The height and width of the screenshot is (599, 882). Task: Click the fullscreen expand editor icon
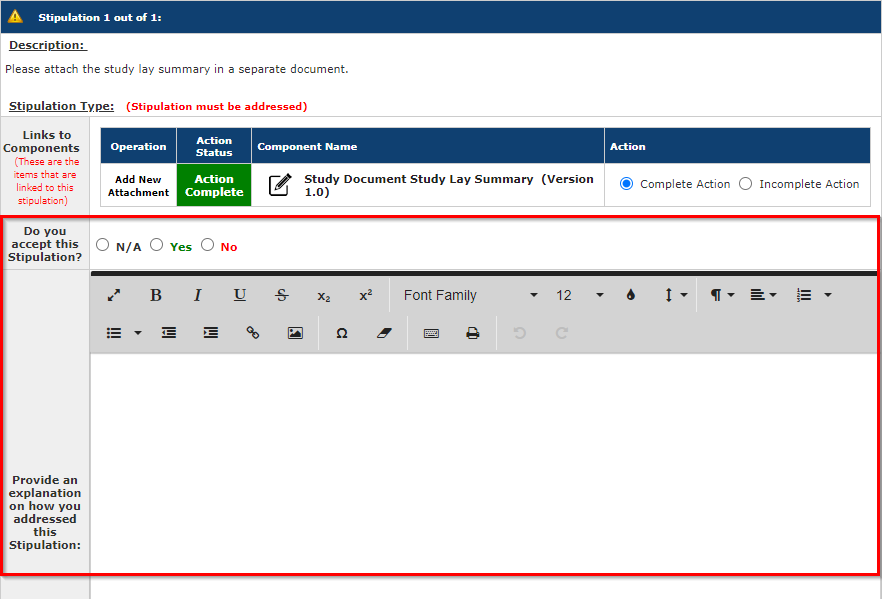[x=114, y=295]
